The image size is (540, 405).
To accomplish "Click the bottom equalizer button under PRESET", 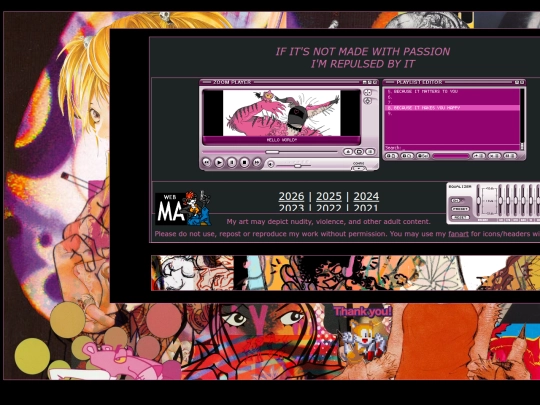I will tap(460, 217).
